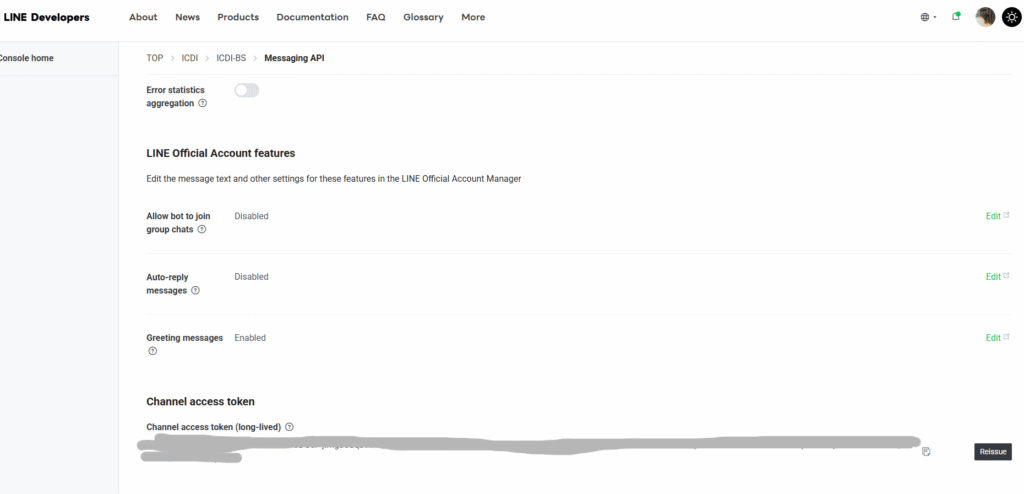Open the notifications icon in header
The image size is (1024, 494).
(x=957, y=17)
